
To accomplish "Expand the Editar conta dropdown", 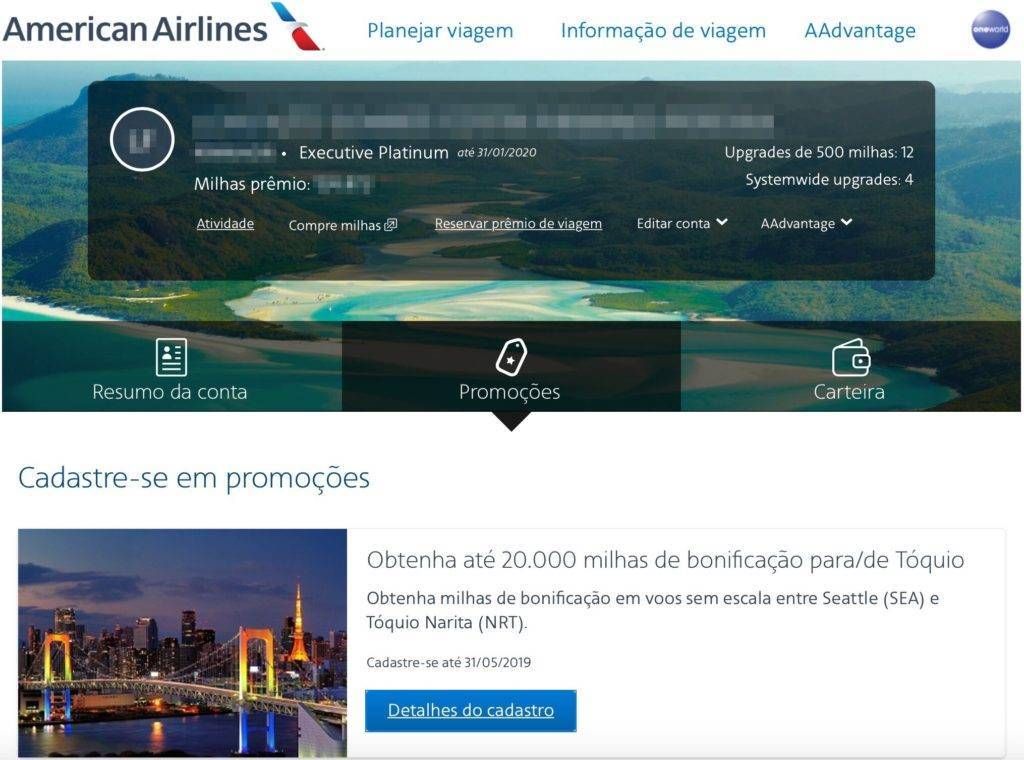I will [682, 223].
